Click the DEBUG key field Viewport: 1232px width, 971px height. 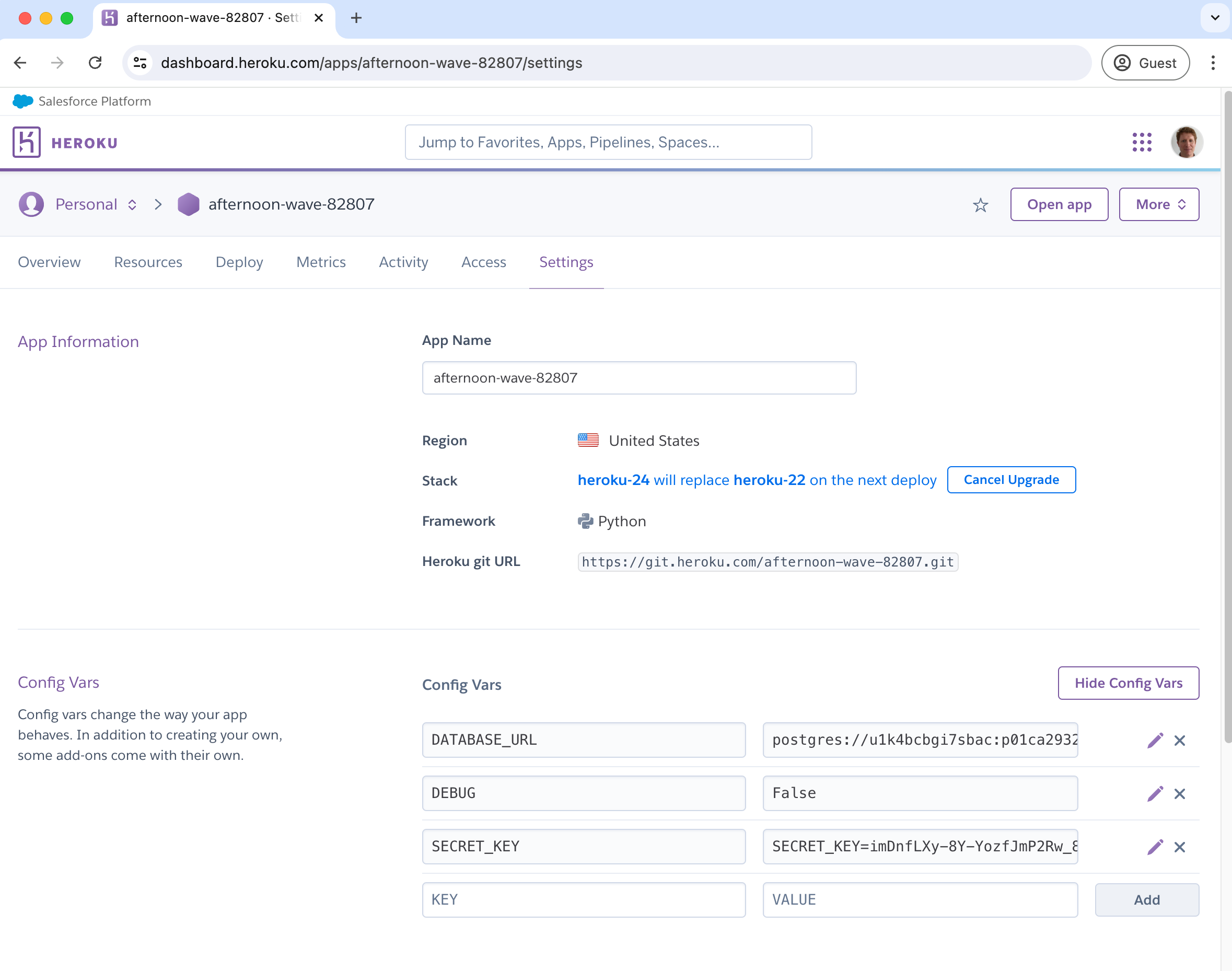pyautogui.click(x=584, y=794)
